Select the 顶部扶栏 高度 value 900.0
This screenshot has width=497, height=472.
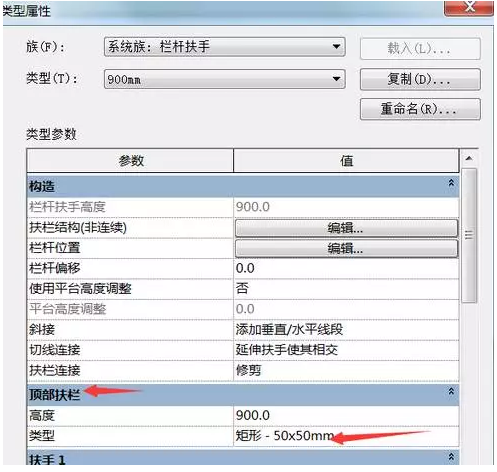[x=346, y=416]
